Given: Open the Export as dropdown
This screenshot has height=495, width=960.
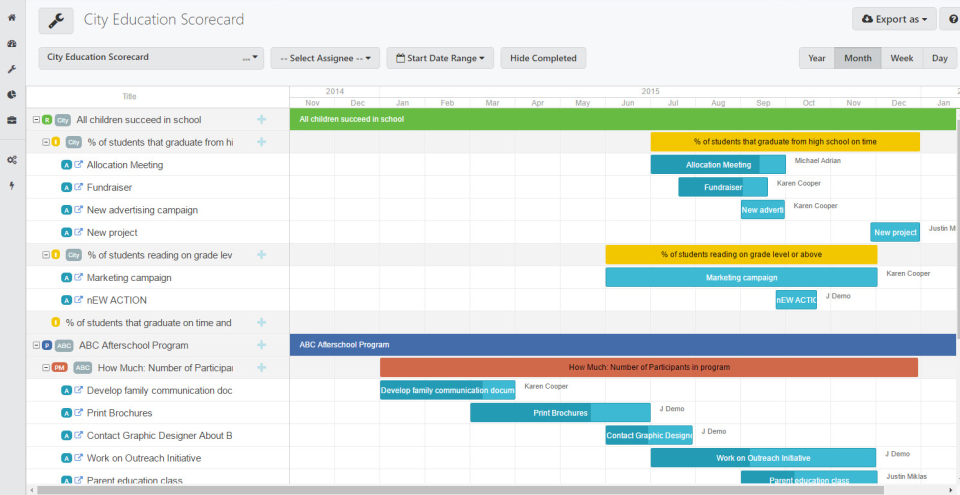Looking at the screenshot, I should click(x=894, y=19).
